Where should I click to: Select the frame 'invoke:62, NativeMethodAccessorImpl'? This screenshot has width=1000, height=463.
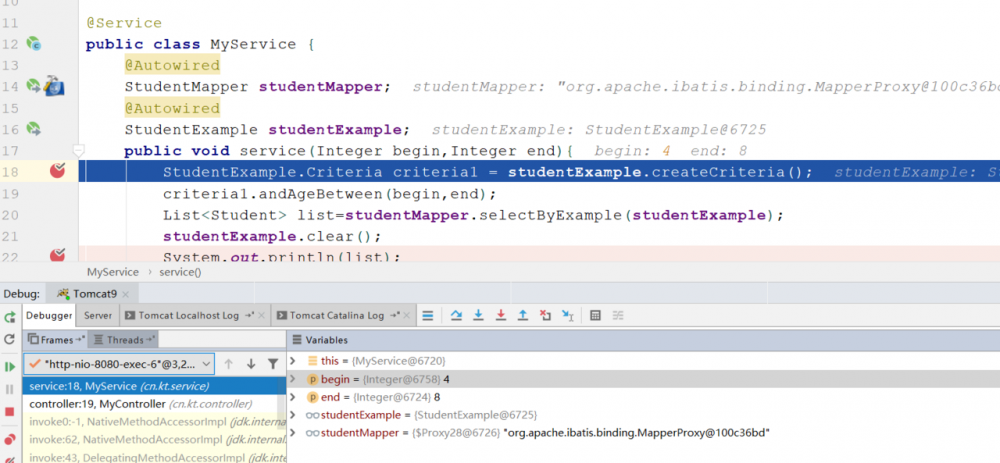(x=154, y=440)
